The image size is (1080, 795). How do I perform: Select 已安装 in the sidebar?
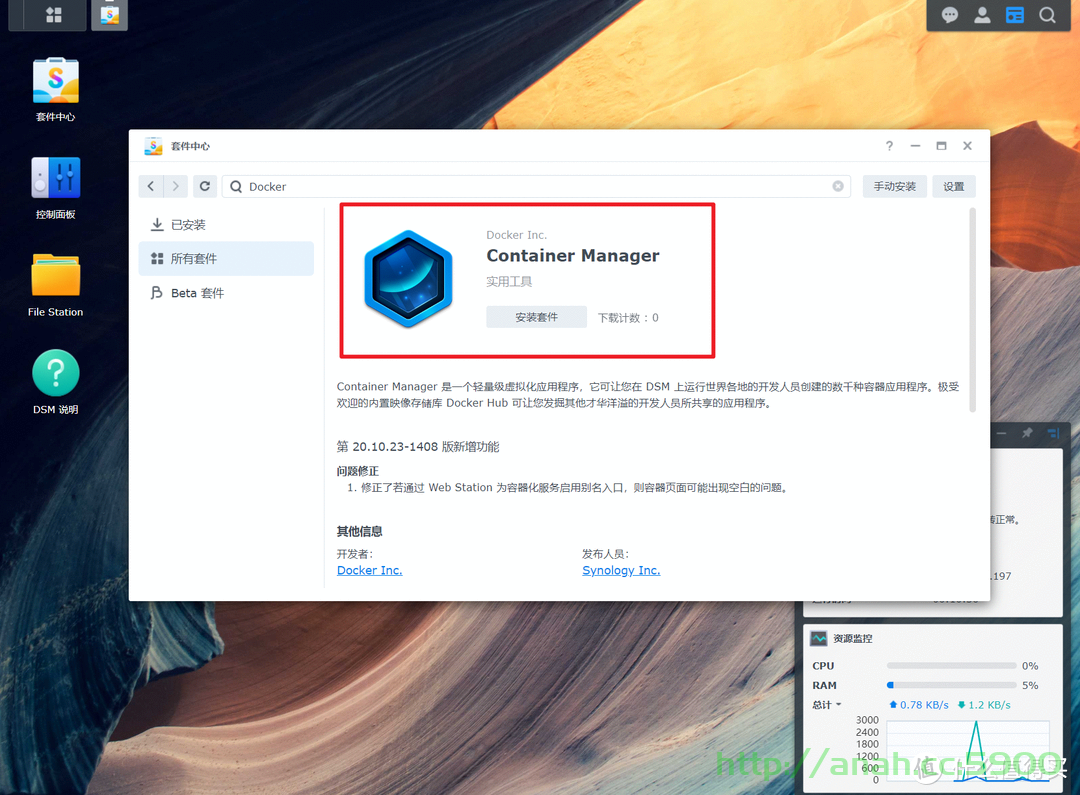(x=226, y=225)
